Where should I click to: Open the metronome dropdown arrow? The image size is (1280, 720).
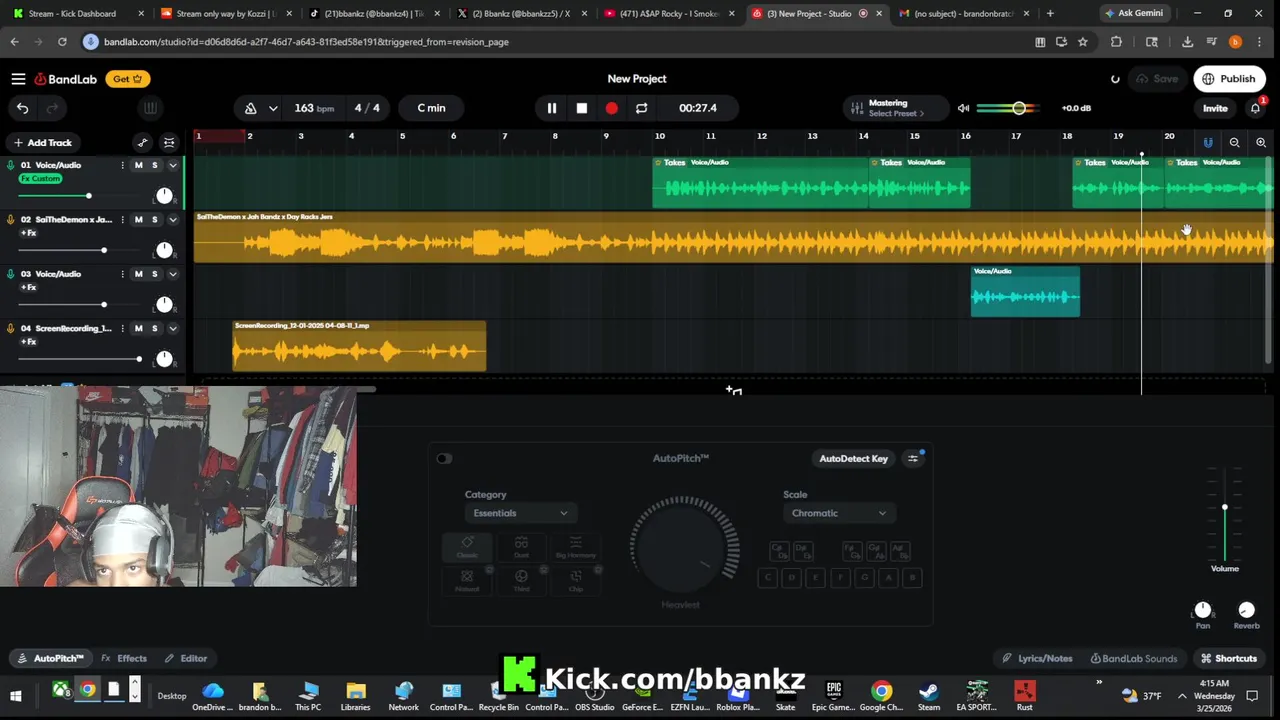coord(272,108)
